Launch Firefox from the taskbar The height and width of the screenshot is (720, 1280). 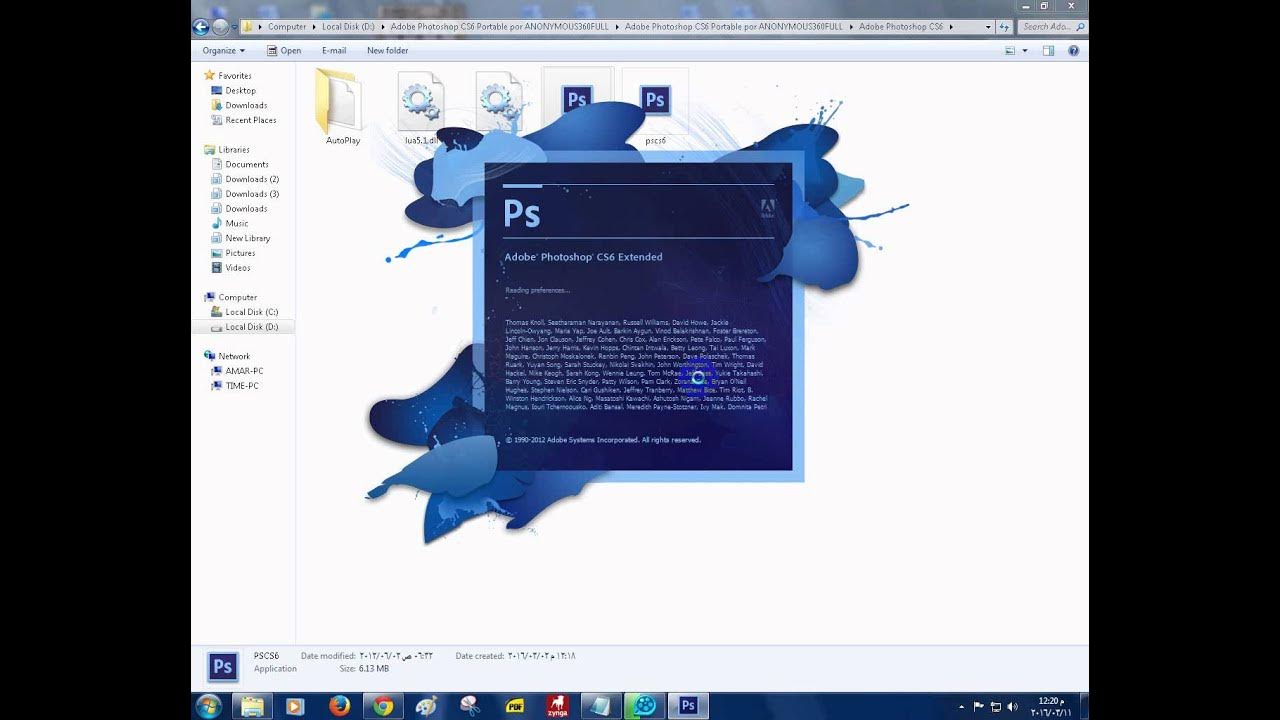[339, 706]
